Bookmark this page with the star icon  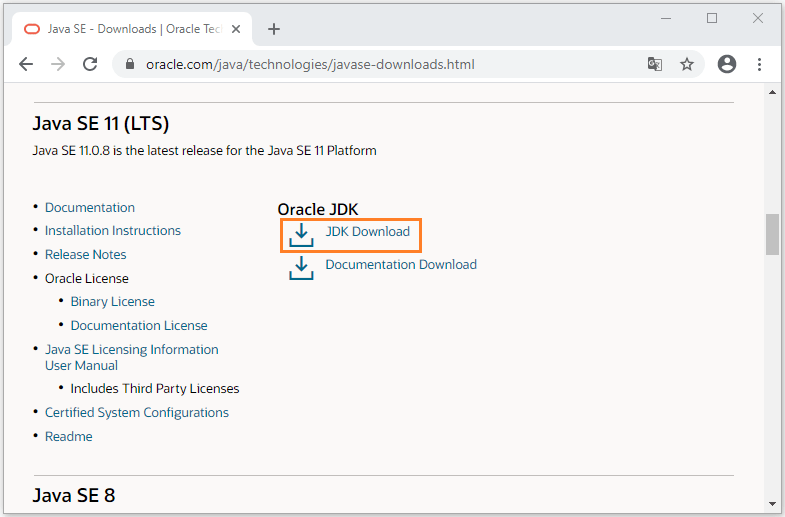[687, 64]
